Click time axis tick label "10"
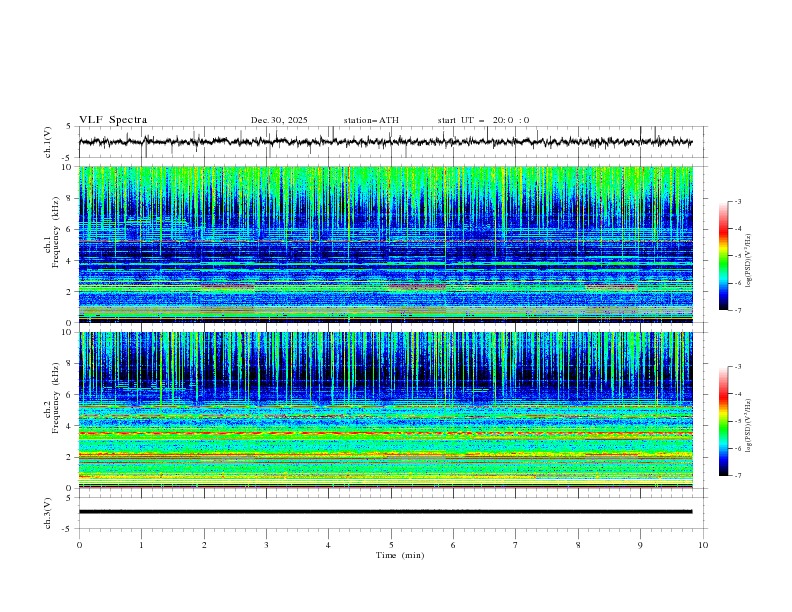792x612 pixels. click(x=703, y=545)
